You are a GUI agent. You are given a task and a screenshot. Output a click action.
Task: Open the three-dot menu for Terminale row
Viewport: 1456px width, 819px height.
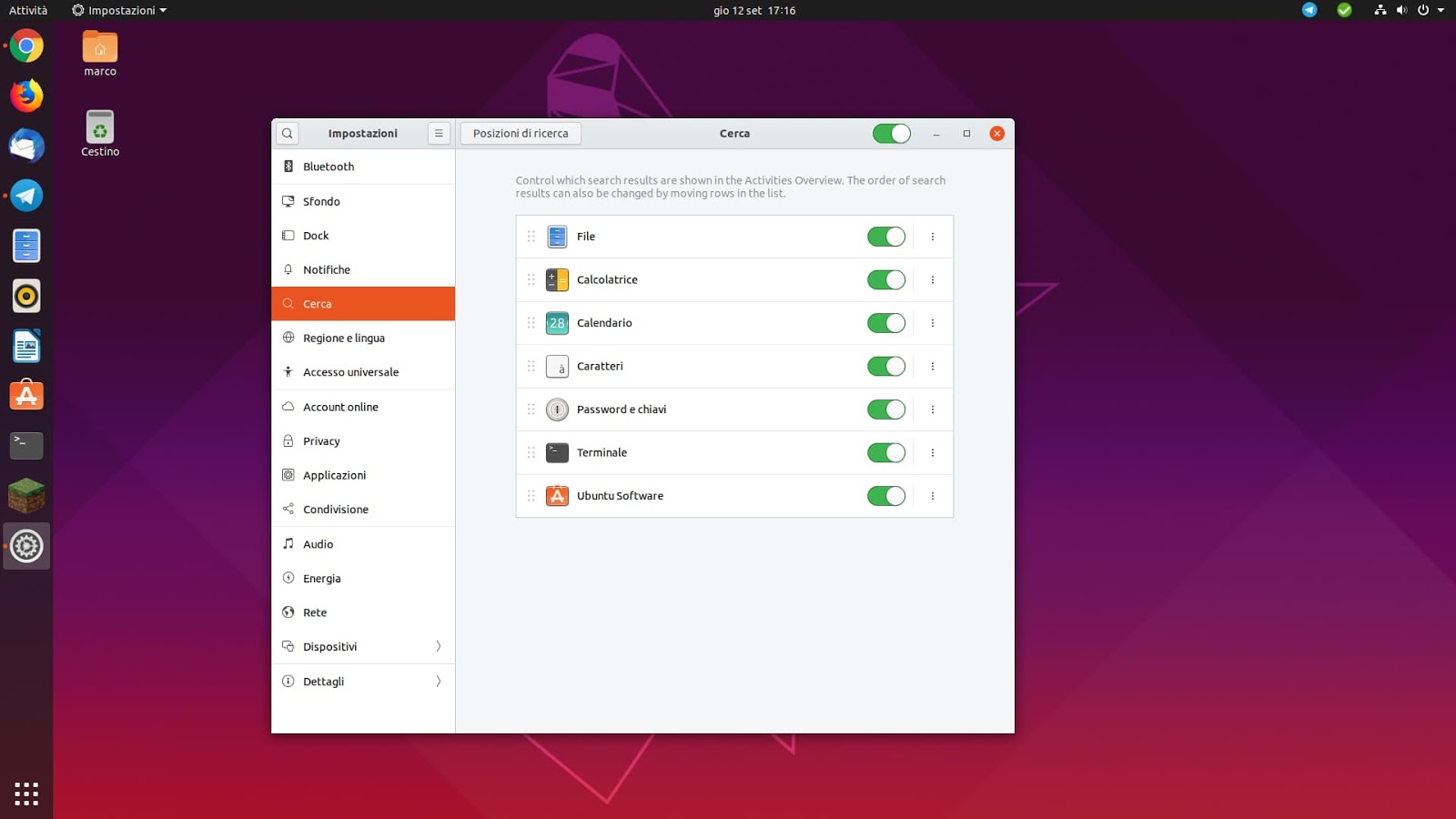(933, 453)
